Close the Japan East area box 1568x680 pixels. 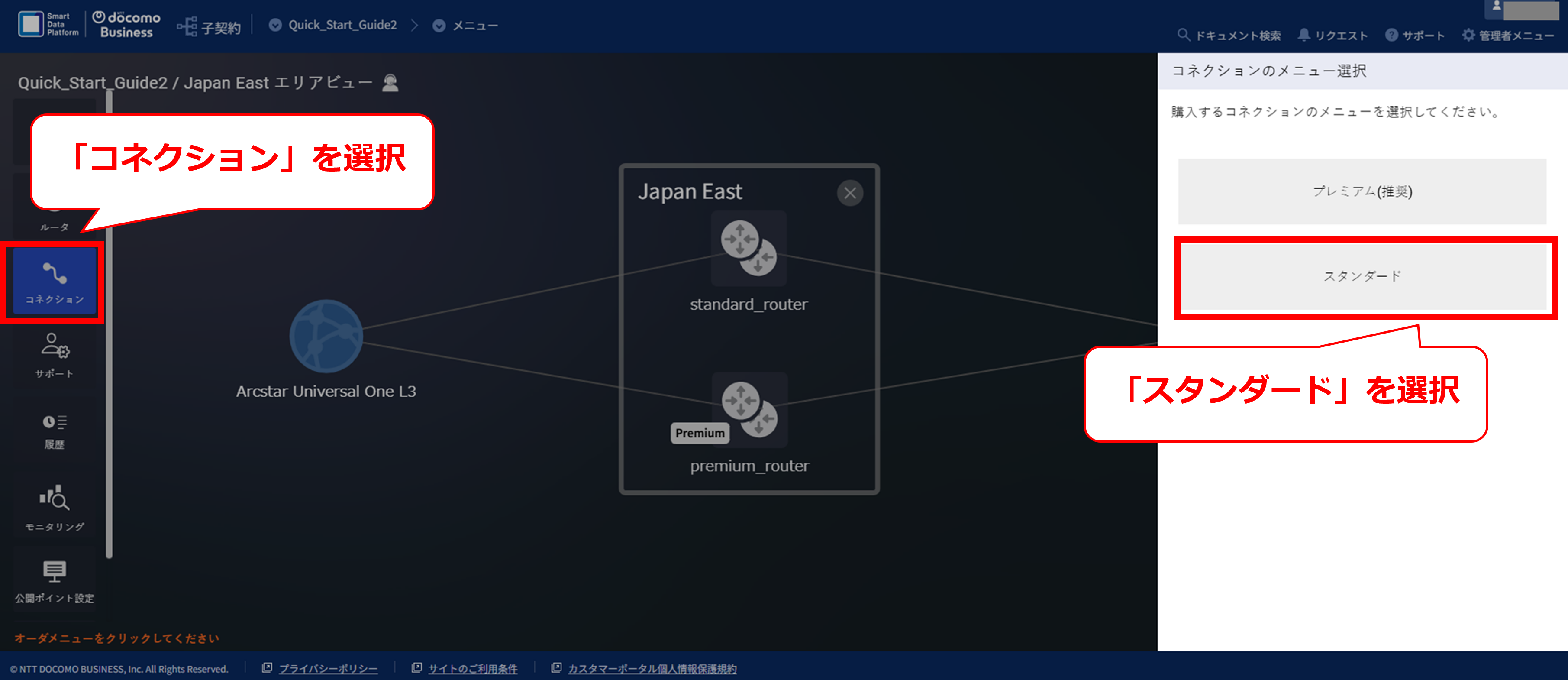point(850,193)
